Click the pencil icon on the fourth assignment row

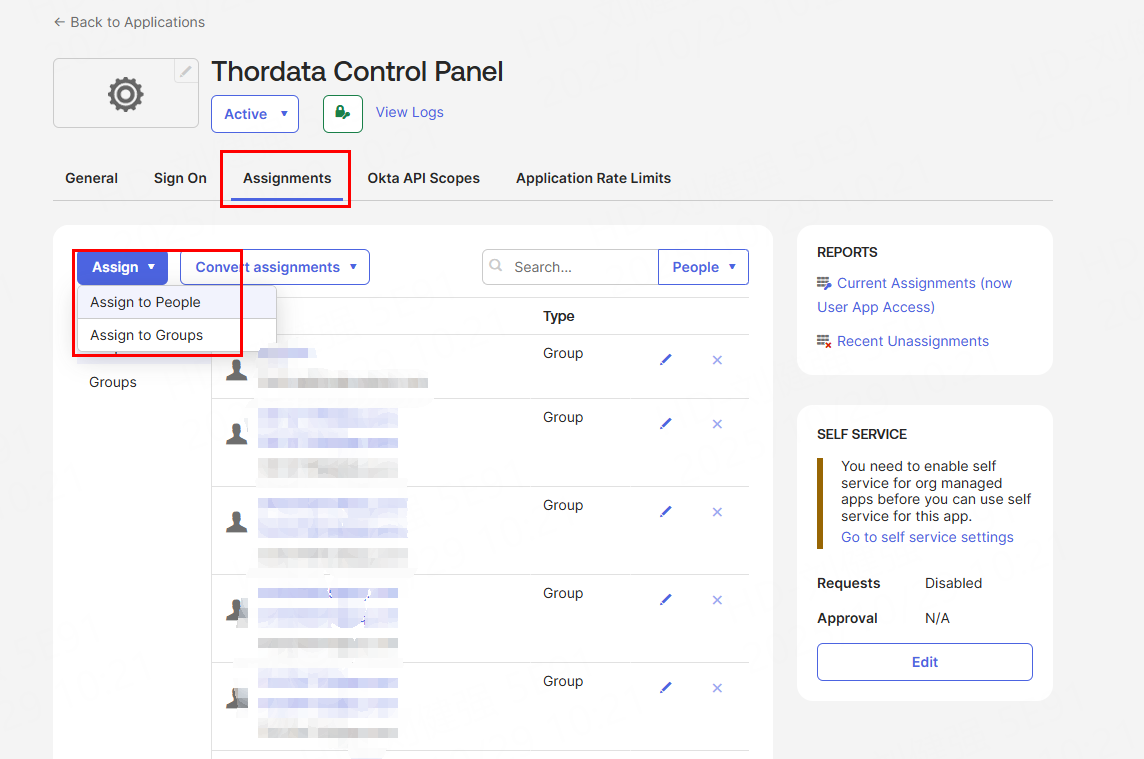coord(666,600)
